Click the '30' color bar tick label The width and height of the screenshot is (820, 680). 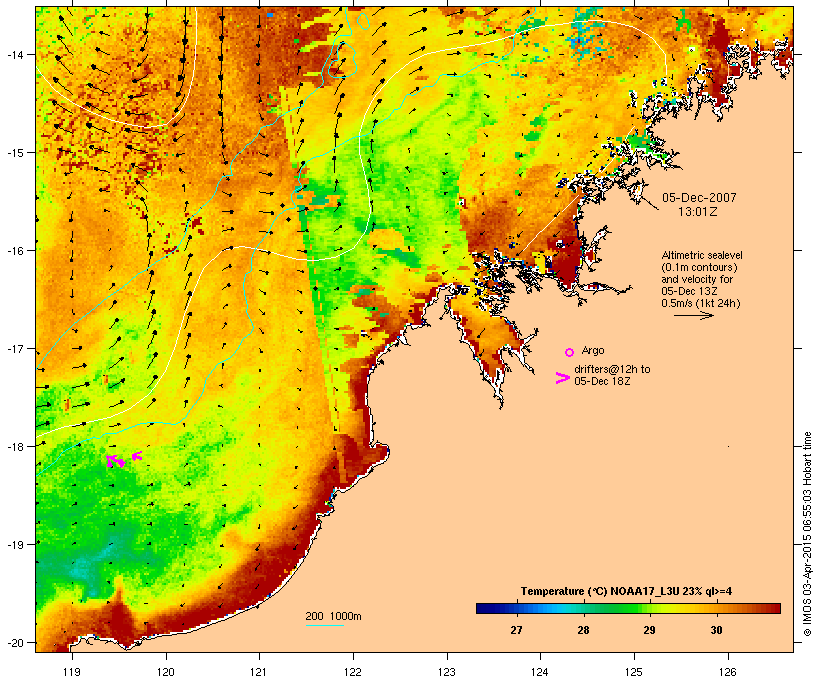[x=716, y=630]
